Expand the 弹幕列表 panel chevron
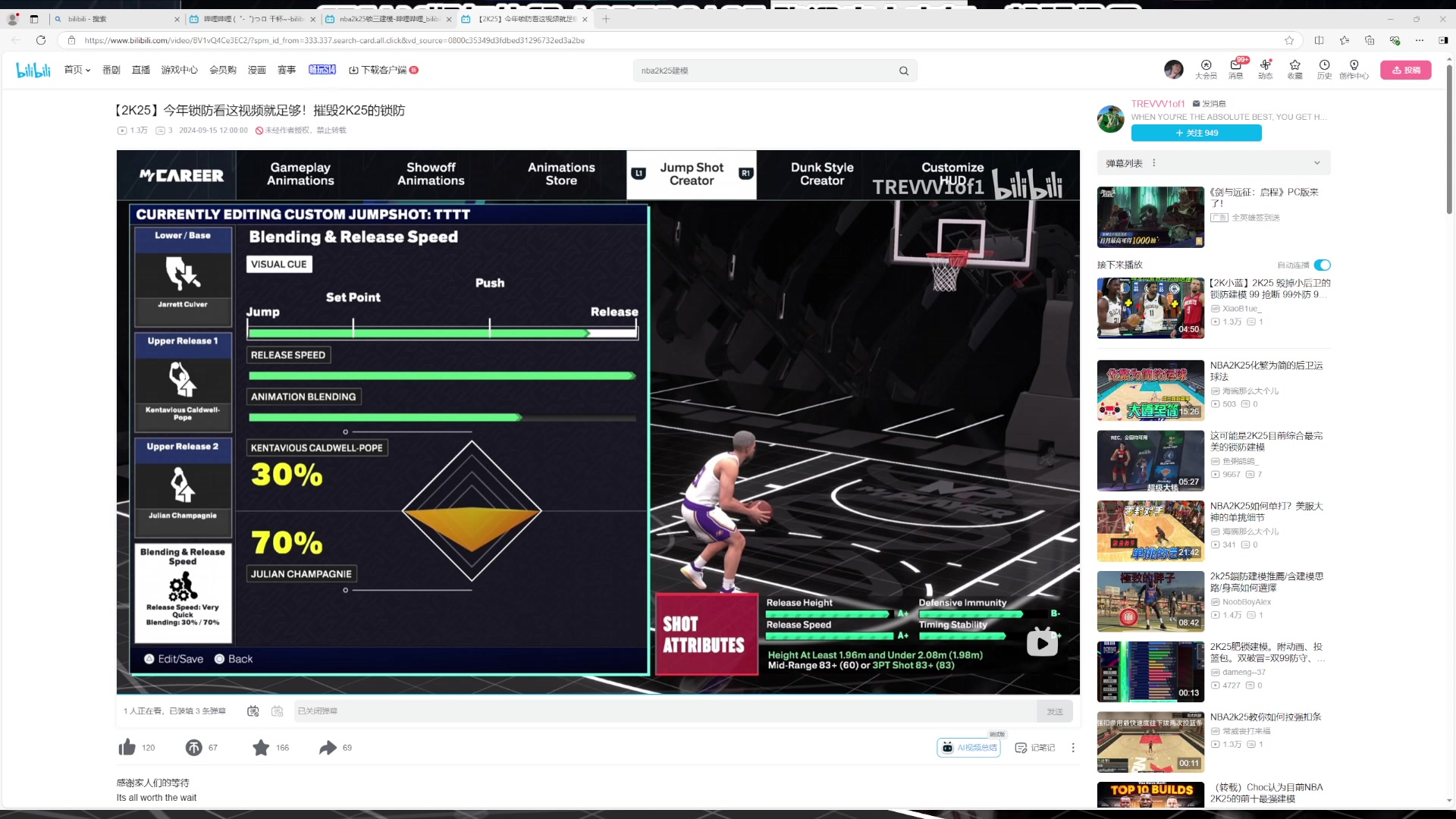The width and height of the screenshot is (1456, 819). tap(1317, 163)
